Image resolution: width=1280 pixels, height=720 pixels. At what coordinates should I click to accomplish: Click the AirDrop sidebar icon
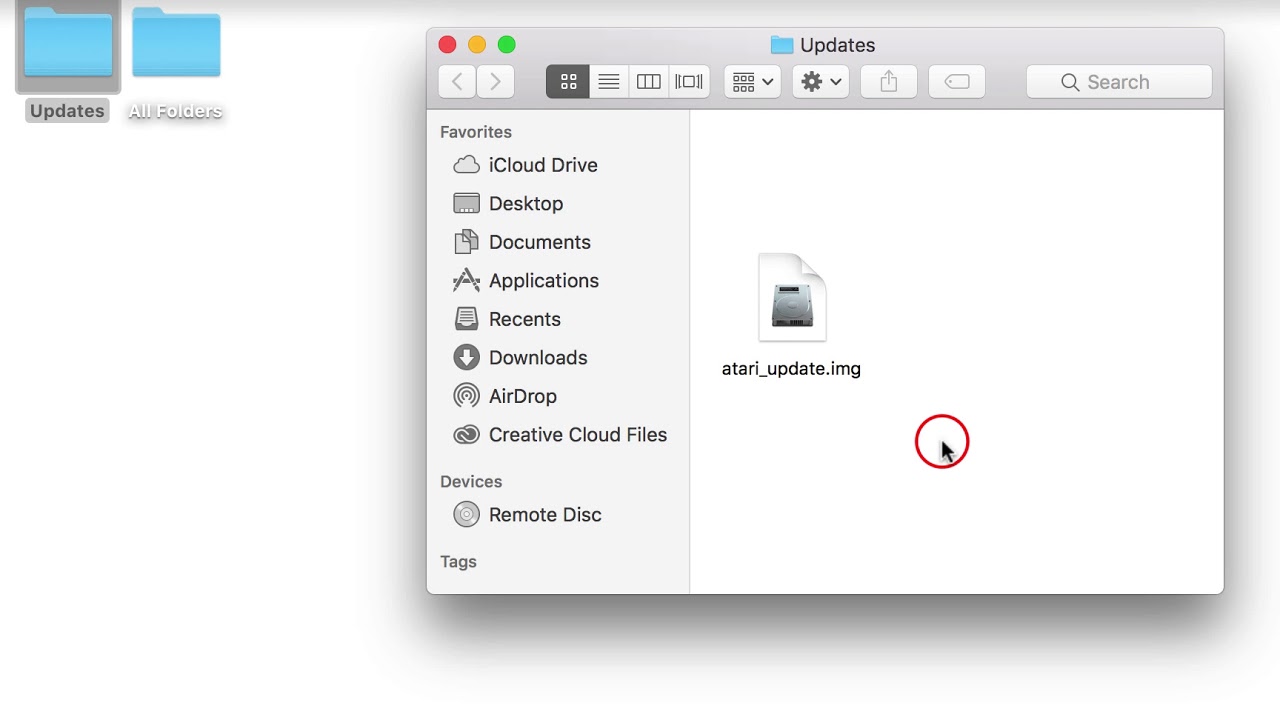pos(466,396)
